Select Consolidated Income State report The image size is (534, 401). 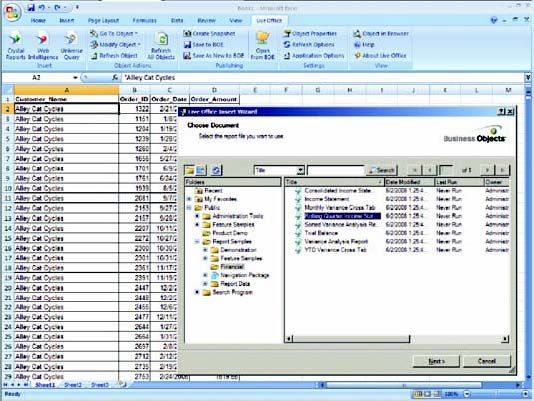point(337,190)
